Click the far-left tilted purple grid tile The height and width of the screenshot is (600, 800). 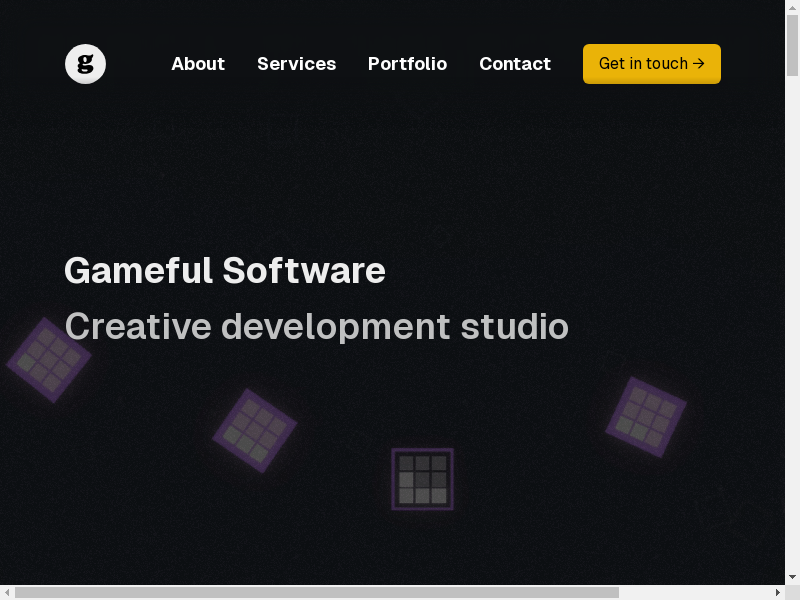click(48, 360)
